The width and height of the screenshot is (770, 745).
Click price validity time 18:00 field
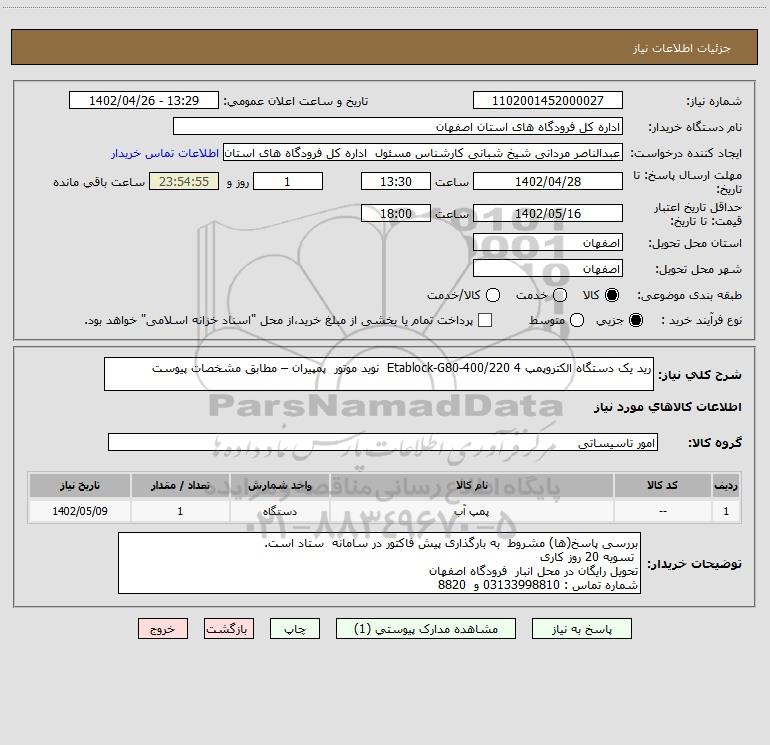(x=396, y=214)
